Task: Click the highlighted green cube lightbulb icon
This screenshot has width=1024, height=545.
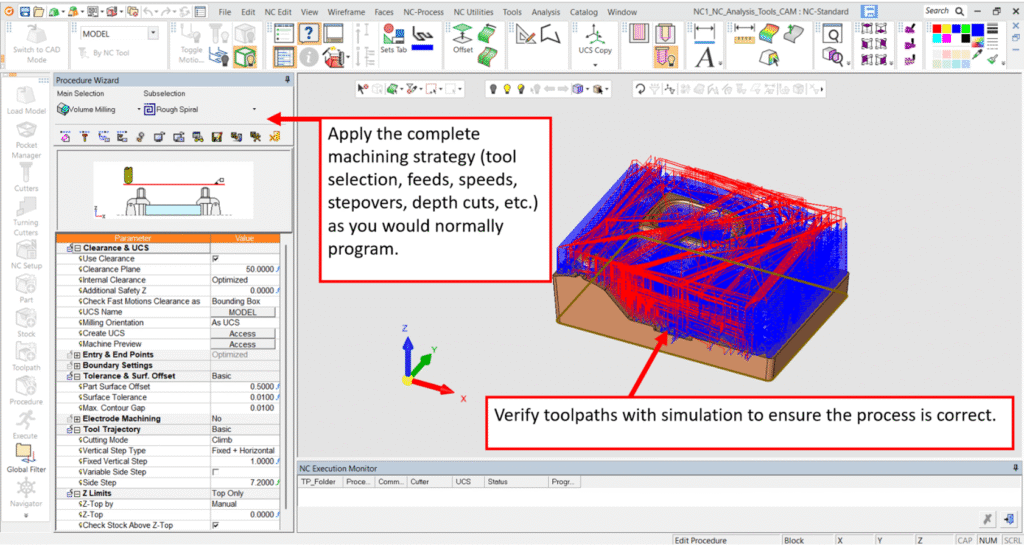Action: (x=245, y=57)
